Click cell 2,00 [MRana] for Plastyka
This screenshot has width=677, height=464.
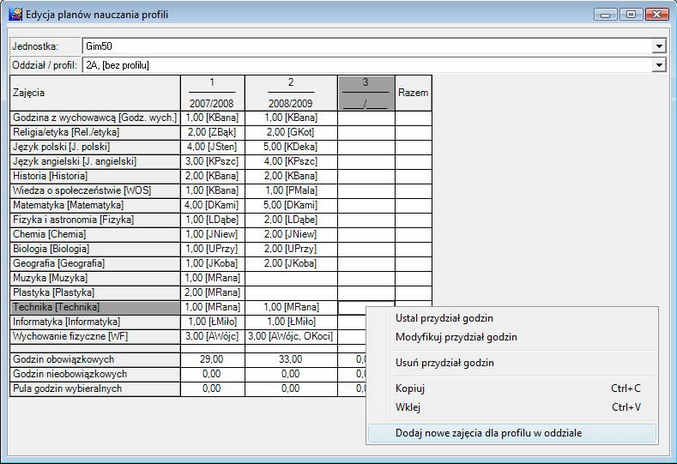point(212,293)
